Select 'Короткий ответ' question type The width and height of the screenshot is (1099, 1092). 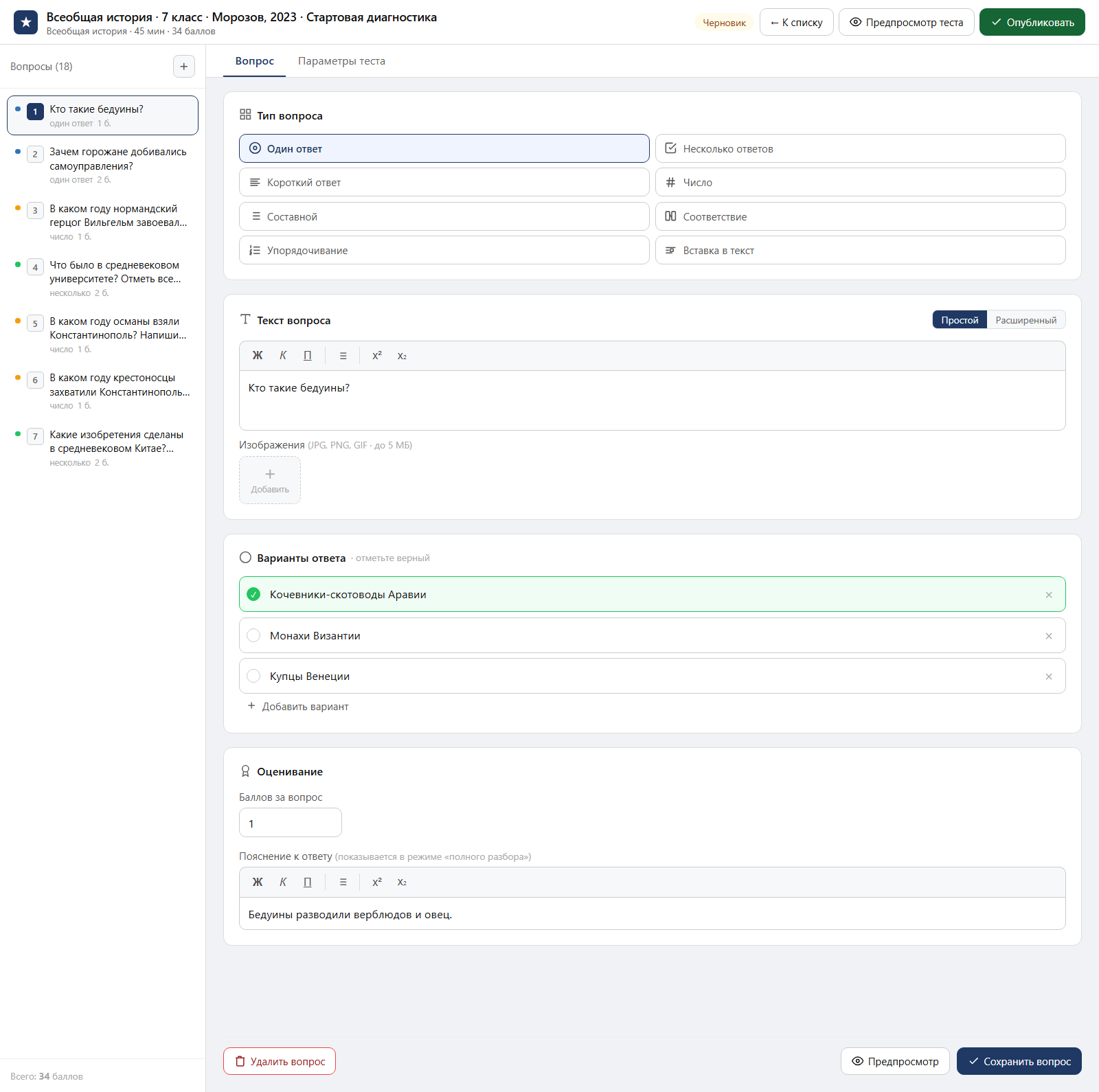(444, 183)
